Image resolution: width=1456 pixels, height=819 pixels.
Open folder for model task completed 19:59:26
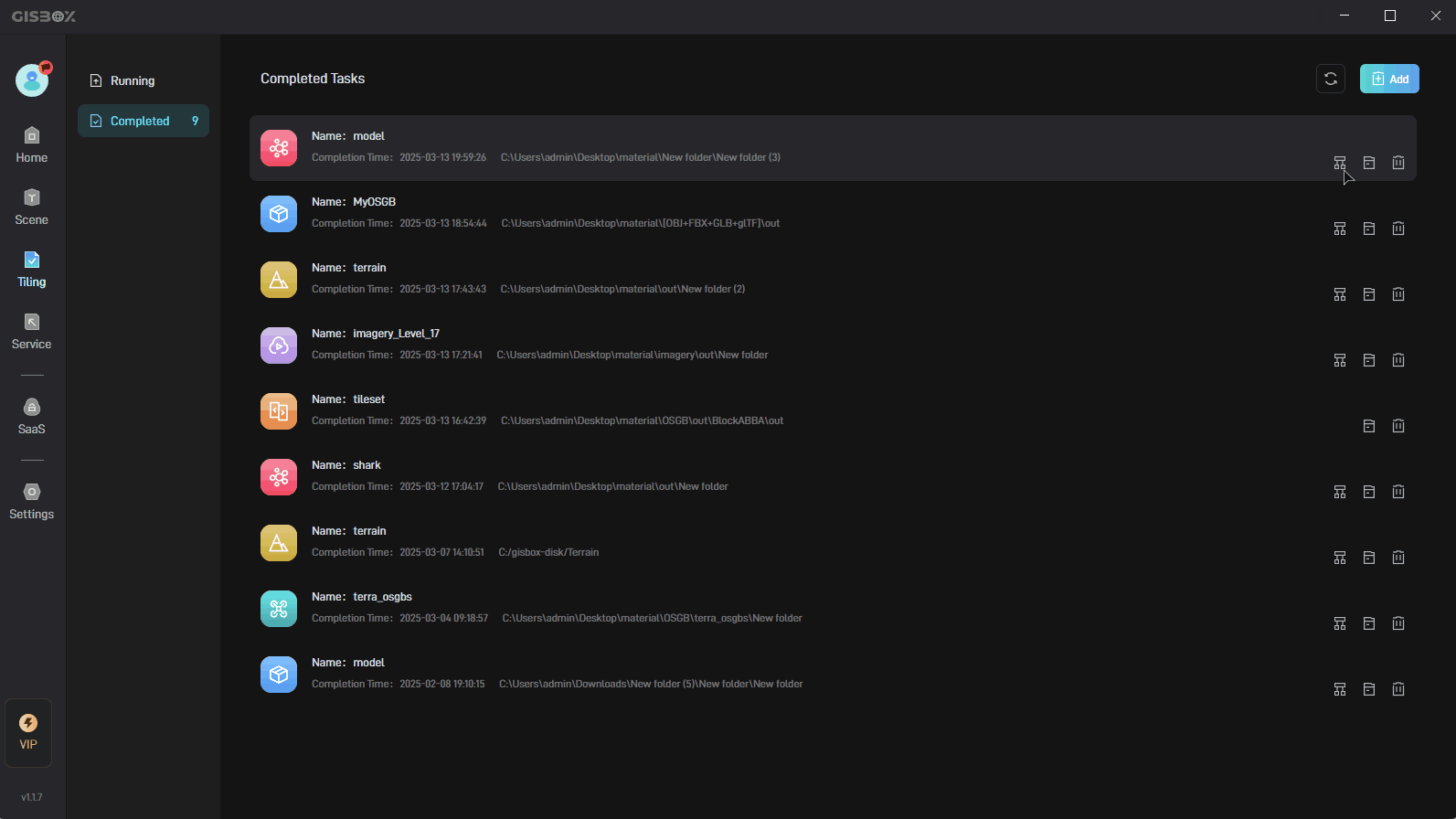pos(1369,163)
